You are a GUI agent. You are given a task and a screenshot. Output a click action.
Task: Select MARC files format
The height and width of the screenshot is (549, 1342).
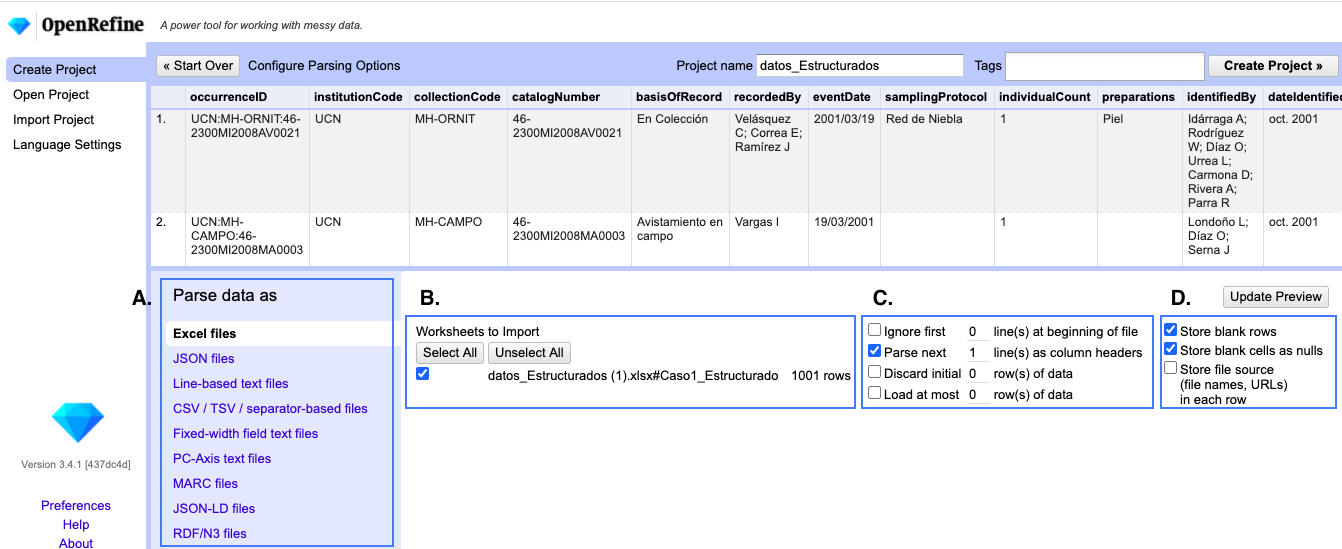tap(206, 484)
